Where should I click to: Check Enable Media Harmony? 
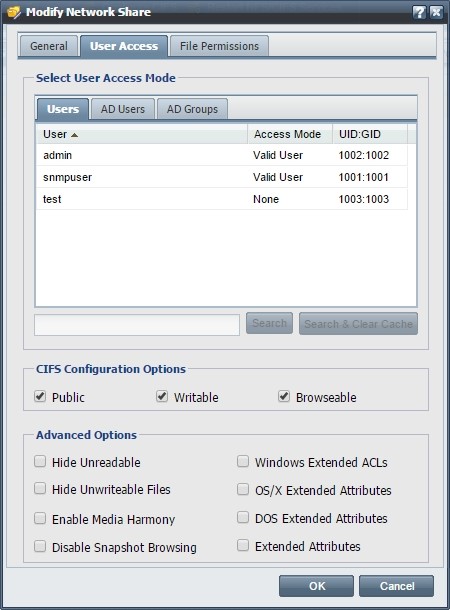[40, 518]
